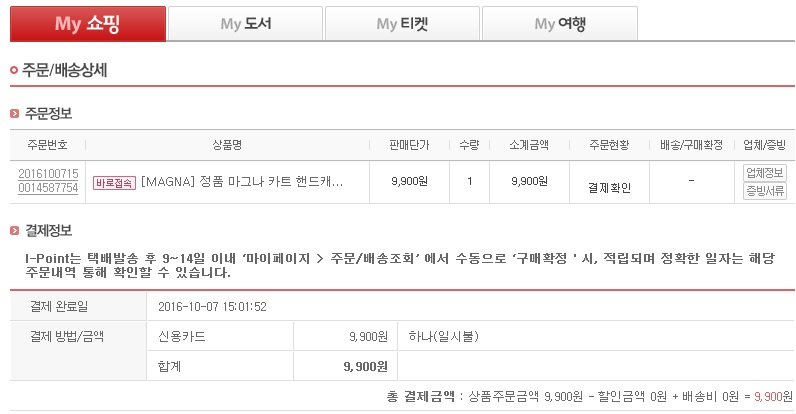The width and height of the screenshot is (796, 414).
Task: Click the bullet icon beside 주문/배송상세
Action: [13, 71]
